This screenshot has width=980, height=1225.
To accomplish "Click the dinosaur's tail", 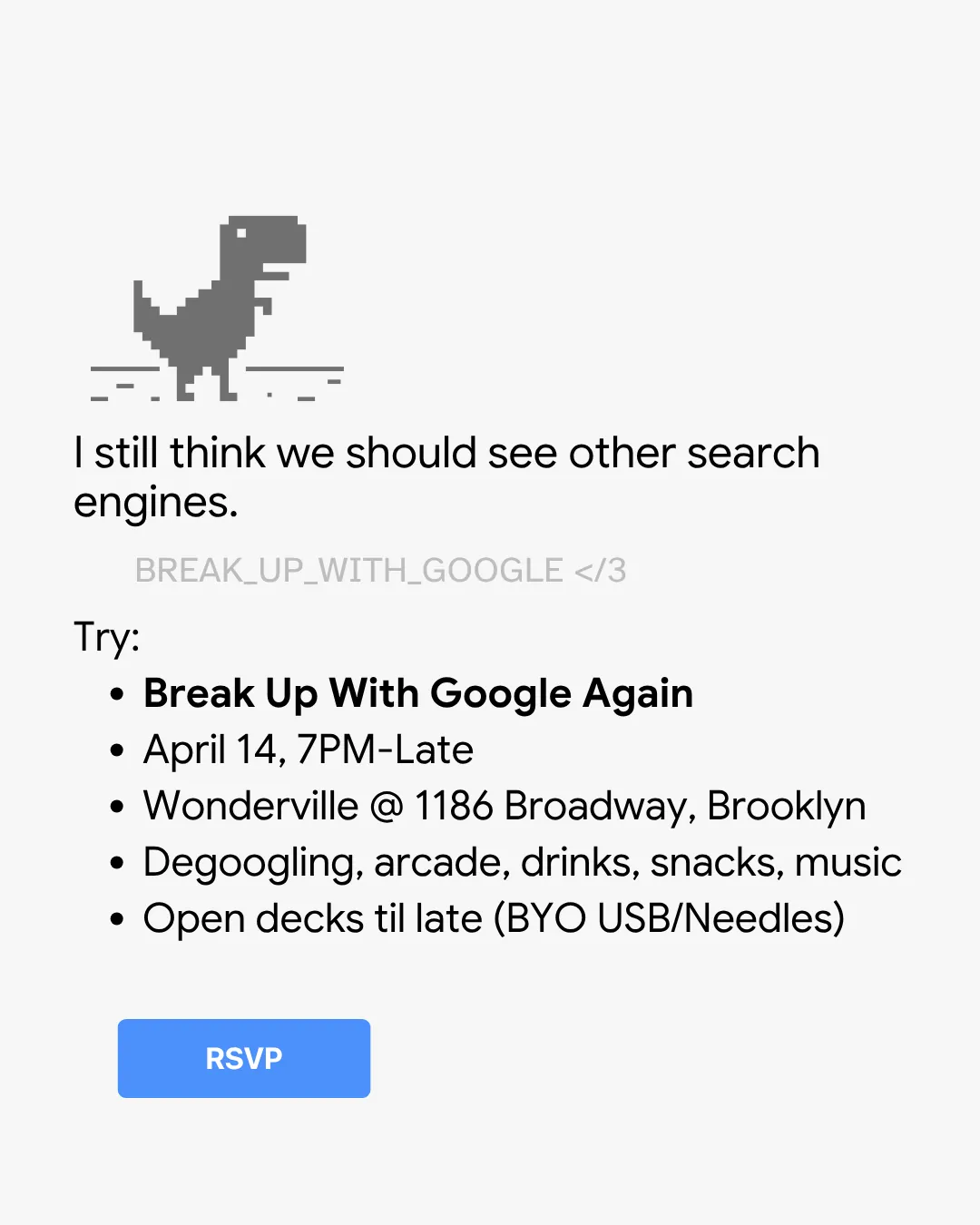I will click(145, 307).
